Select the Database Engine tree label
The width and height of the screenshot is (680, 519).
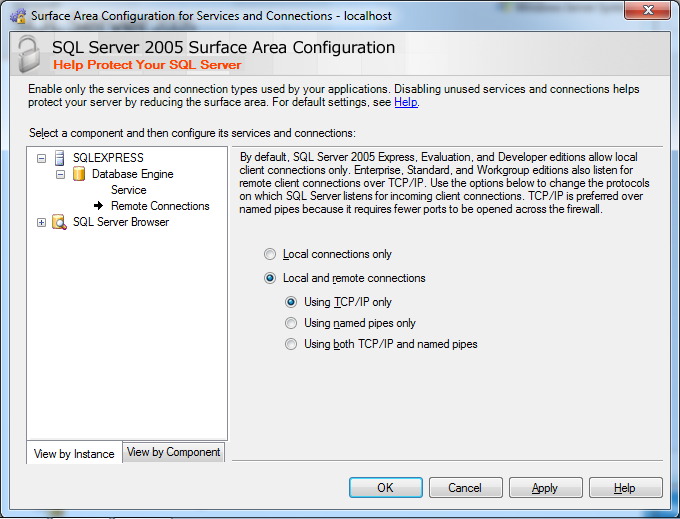click(132, 174)
